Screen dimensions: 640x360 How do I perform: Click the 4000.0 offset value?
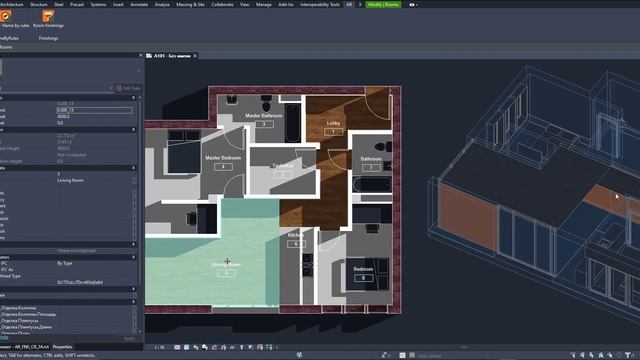click(x=63, y=116)
